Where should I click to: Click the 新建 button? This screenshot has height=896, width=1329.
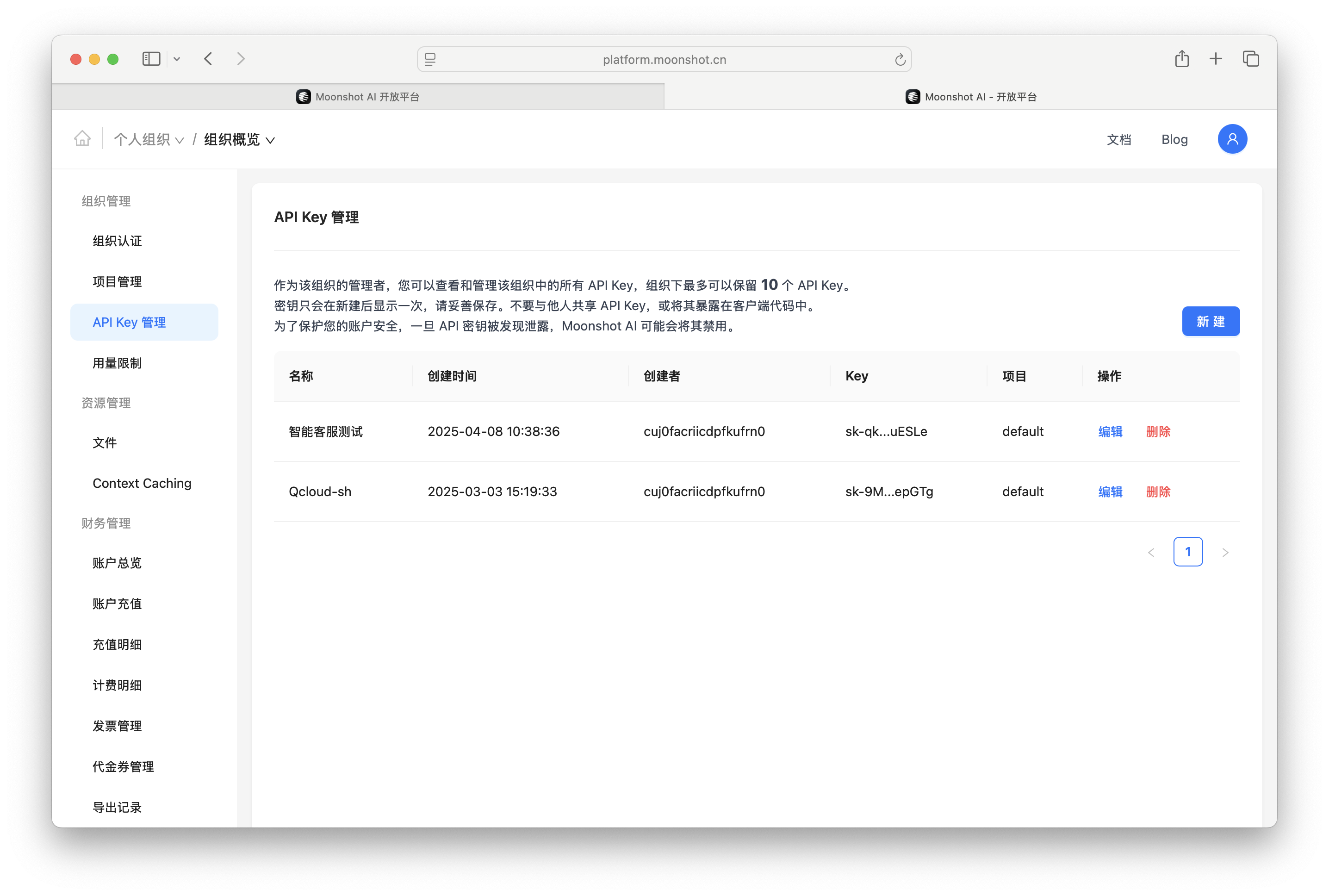[1210, 321]
